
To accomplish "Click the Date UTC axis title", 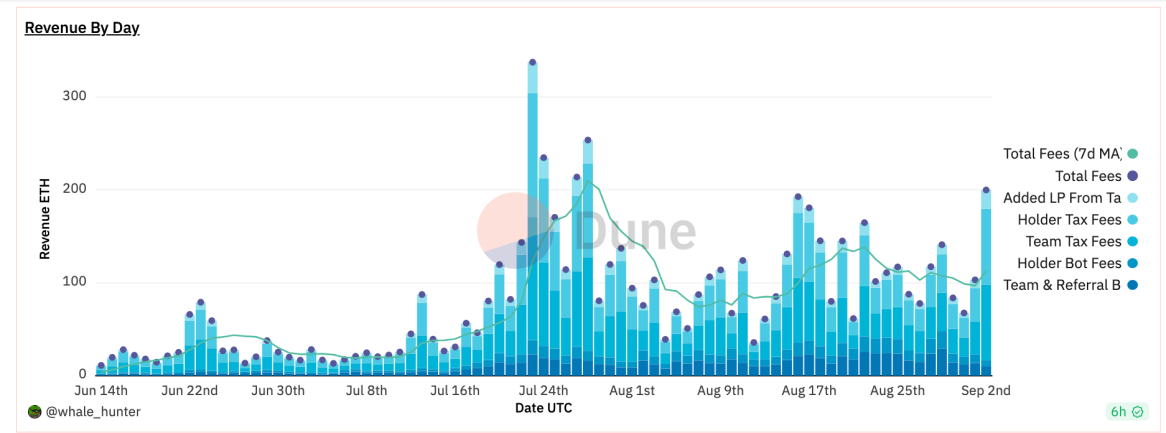I will (543, 408).
